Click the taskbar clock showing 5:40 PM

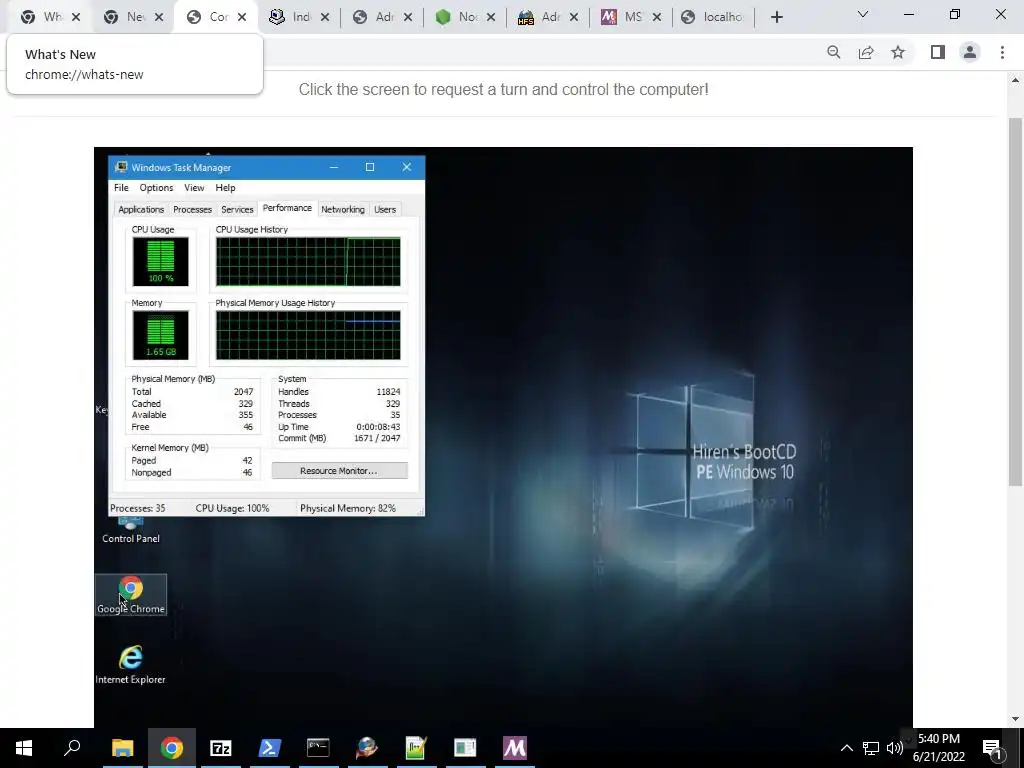[x=939, y=748]
